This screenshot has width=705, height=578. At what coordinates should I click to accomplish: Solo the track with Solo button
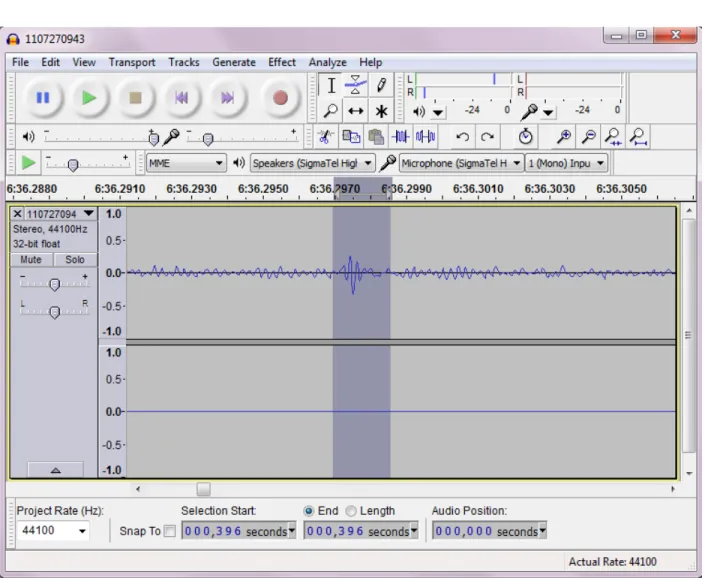click(x=75, y=259)
